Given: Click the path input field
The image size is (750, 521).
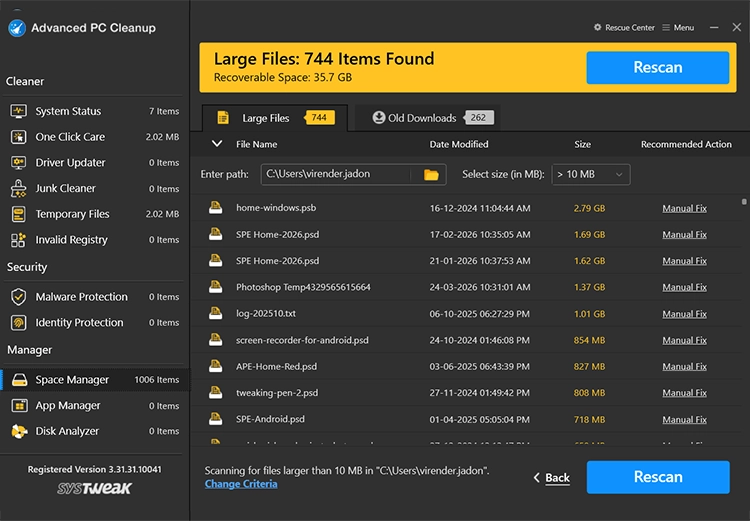Looking at the screenshot, I should click(338, 174).
